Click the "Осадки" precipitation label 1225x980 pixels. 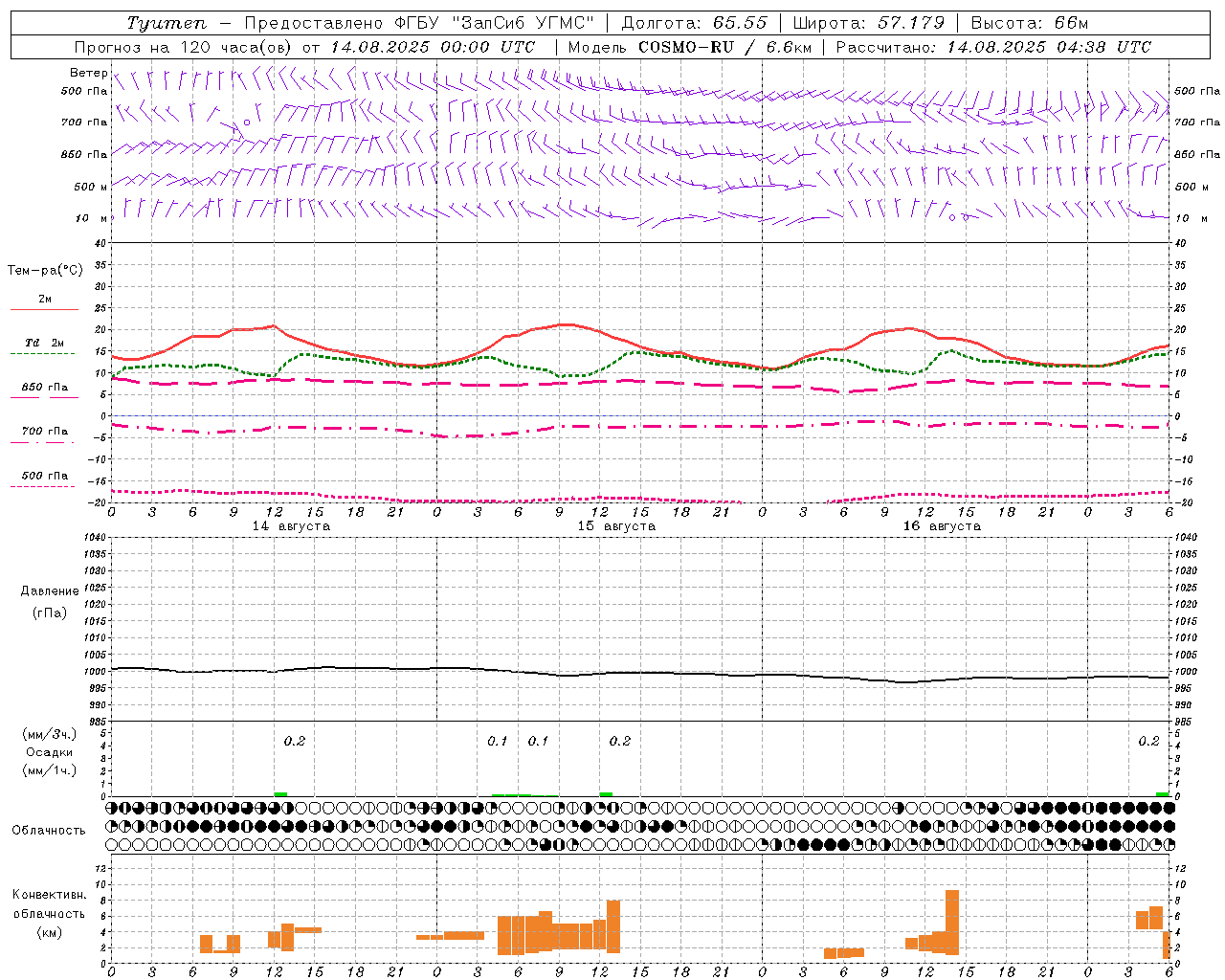(x=50, y=752)
